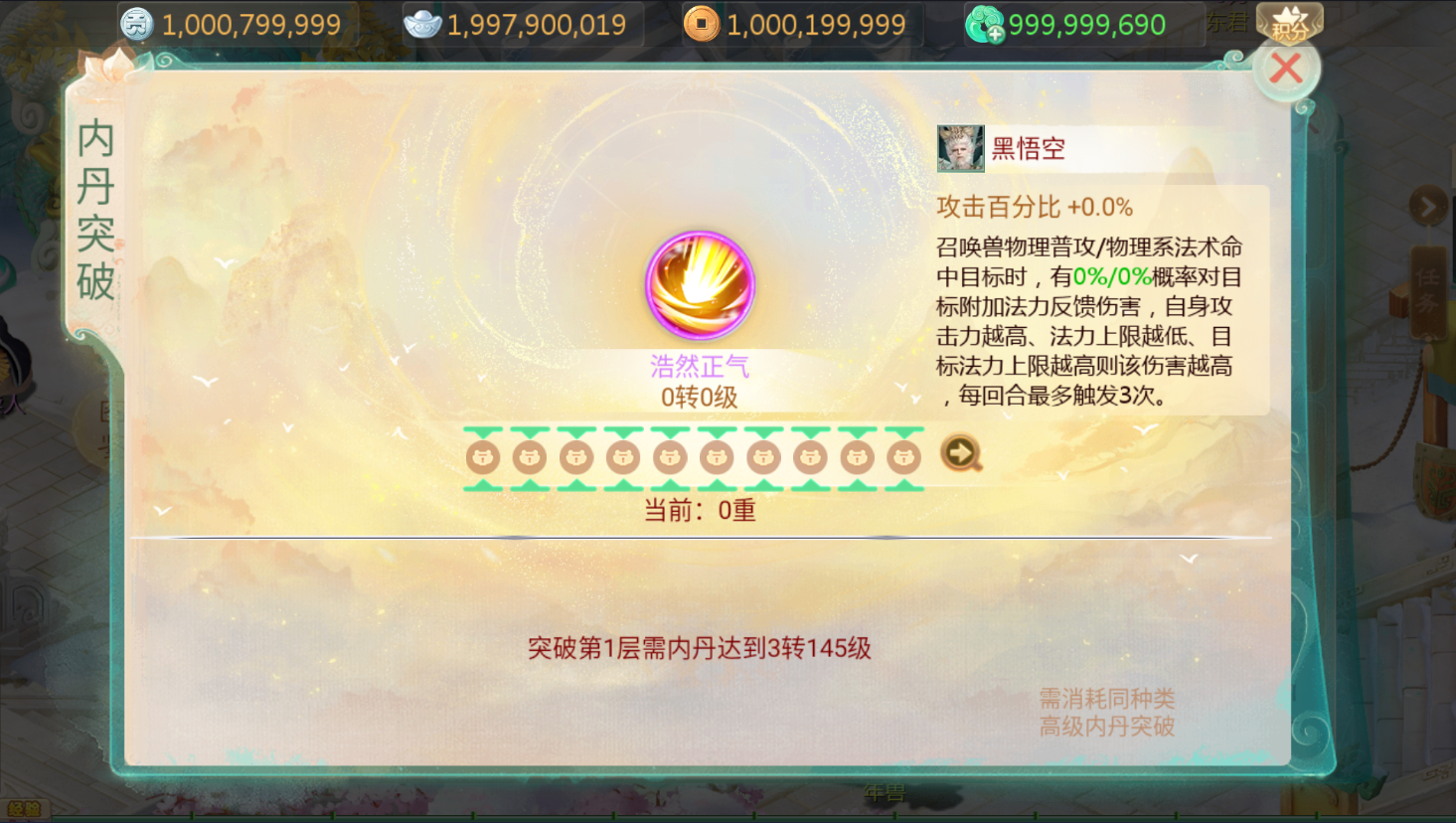The width and height of the screenshot is (1456, 823).
Task: Close the 内丹突破 panel with red X
Action: (1286, 68)
